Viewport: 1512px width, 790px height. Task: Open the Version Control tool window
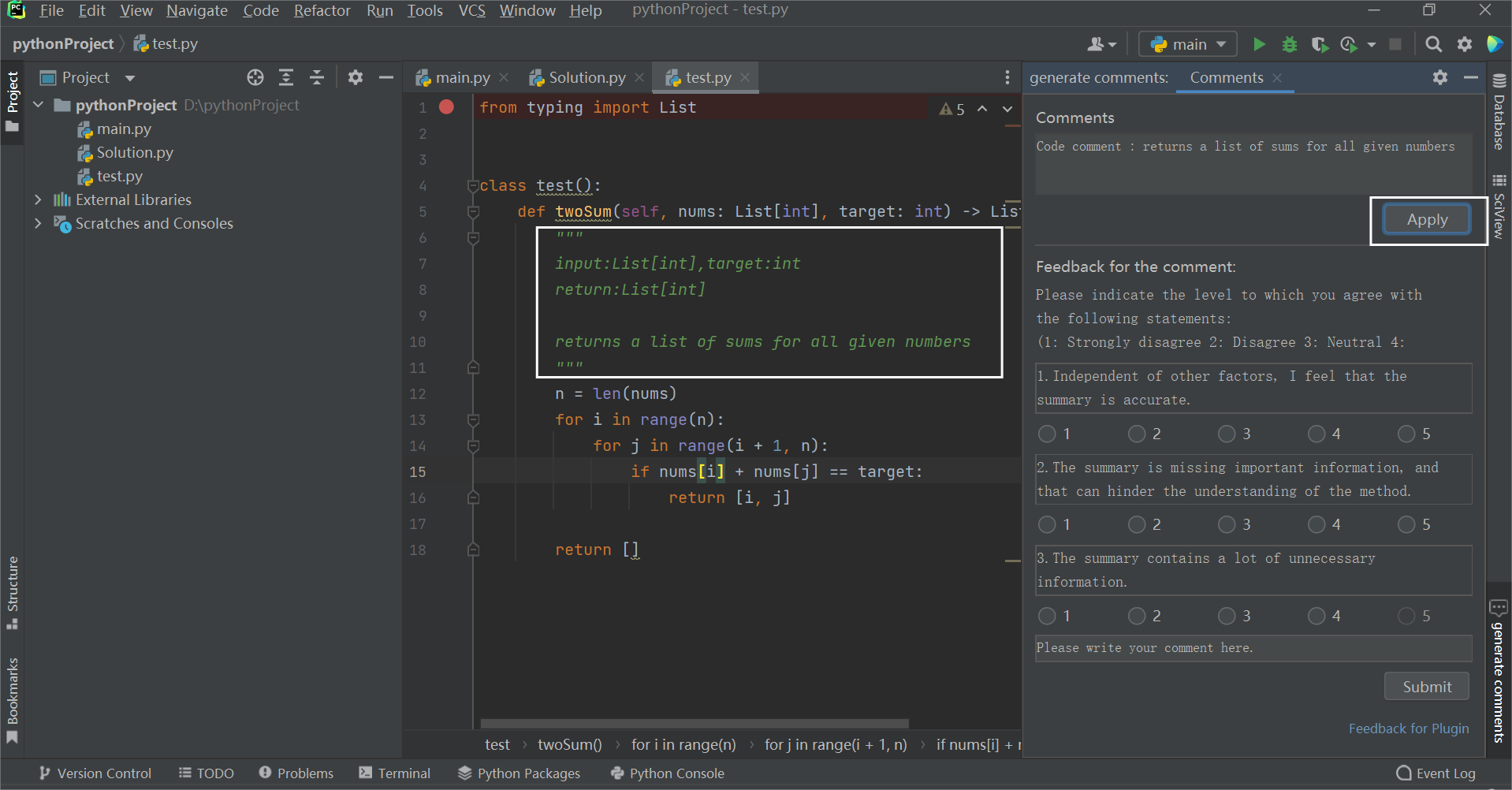click(x=95, y=773)
